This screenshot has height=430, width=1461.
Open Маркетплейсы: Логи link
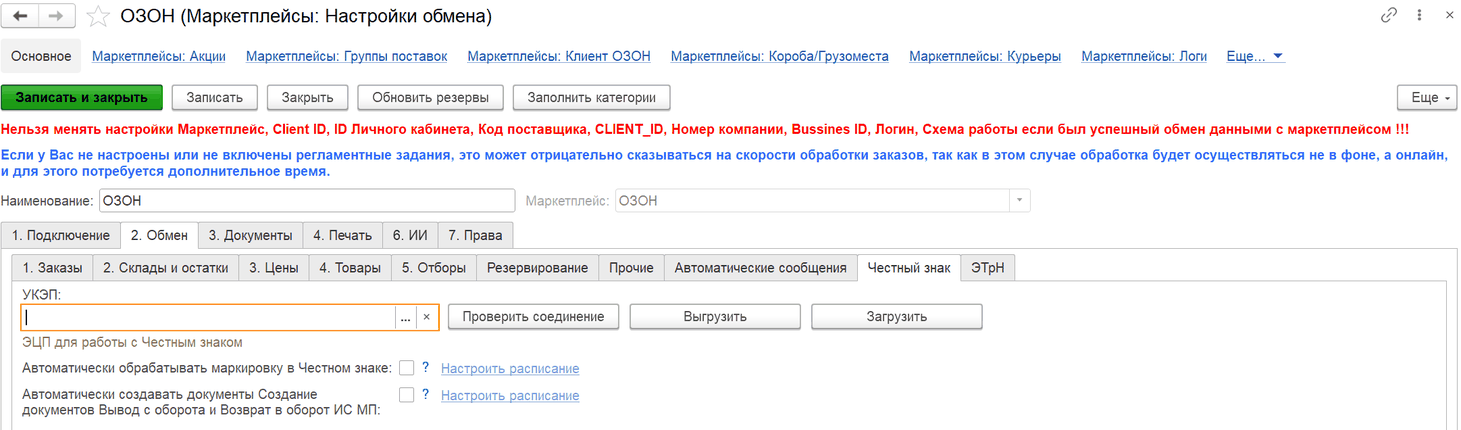tap(1144, 56)
